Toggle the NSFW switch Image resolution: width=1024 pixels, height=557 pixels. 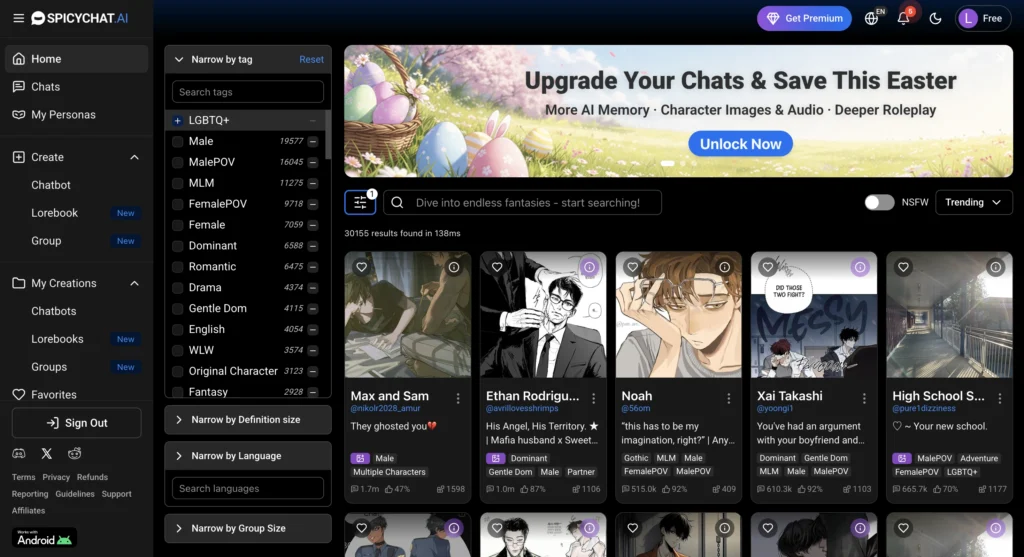coord(879,202)
